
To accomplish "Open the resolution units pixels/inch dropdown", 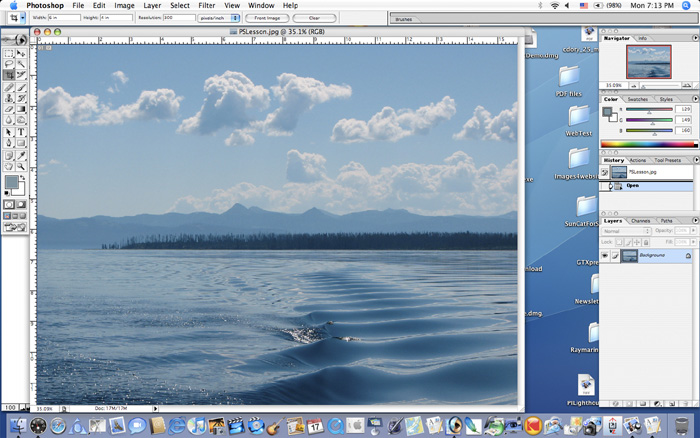I will tap(218, 18).
